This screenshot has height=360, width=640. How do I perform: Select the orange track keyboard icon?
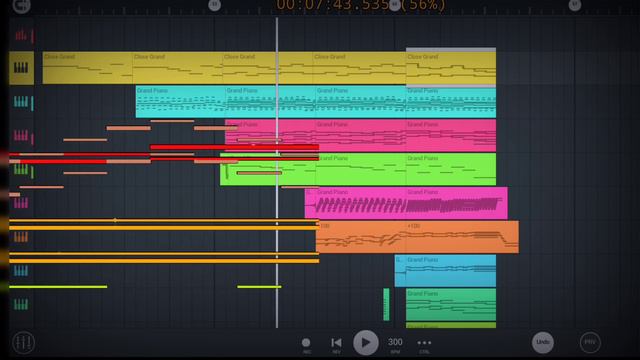pyautogui.click(x=21, y=237)
